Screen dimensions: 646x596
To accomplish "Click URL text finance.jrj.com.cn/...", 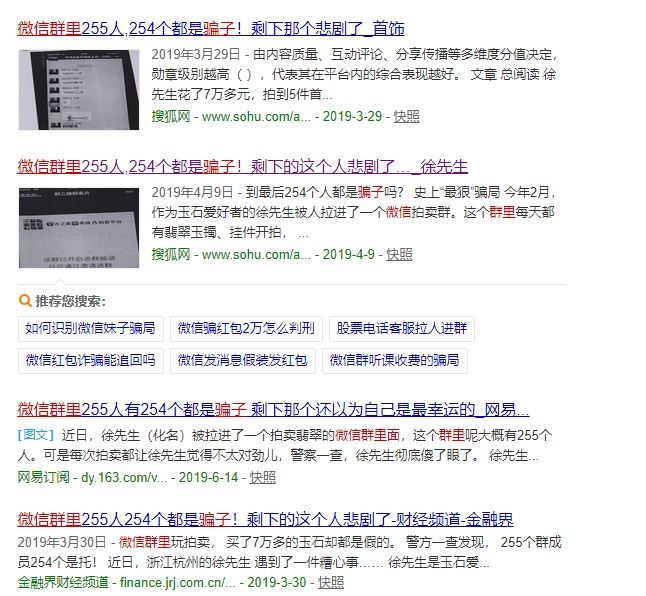I will point(178,582).
